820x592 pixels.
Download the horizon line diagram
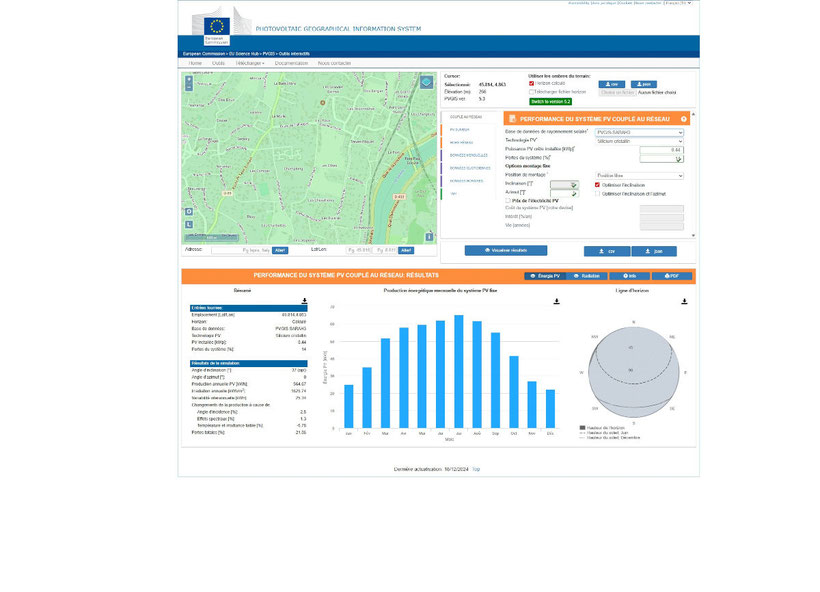684,301
